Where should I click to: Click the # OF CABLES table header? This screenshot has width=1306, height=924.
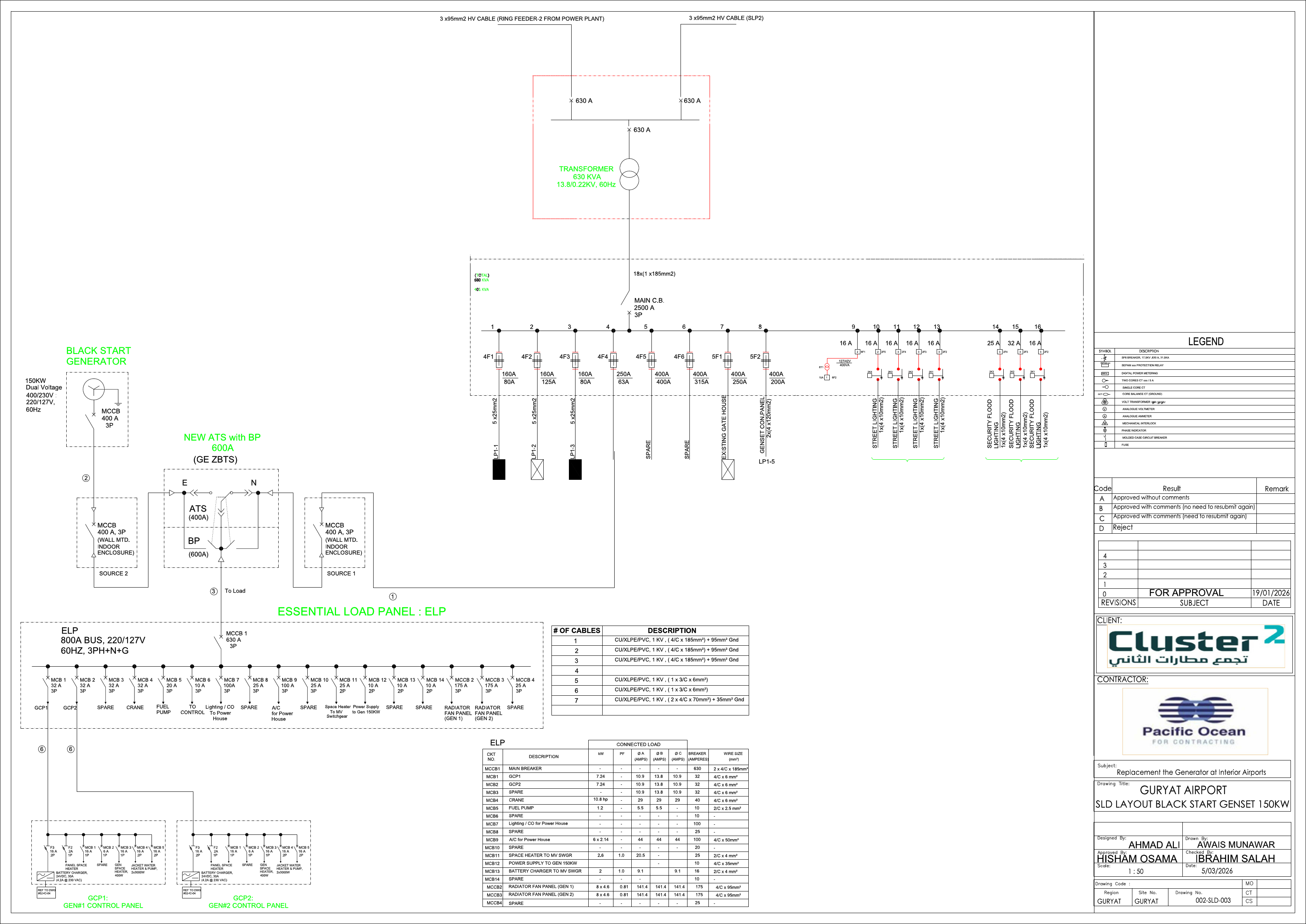pyautogui.click(x=577, y=631)
